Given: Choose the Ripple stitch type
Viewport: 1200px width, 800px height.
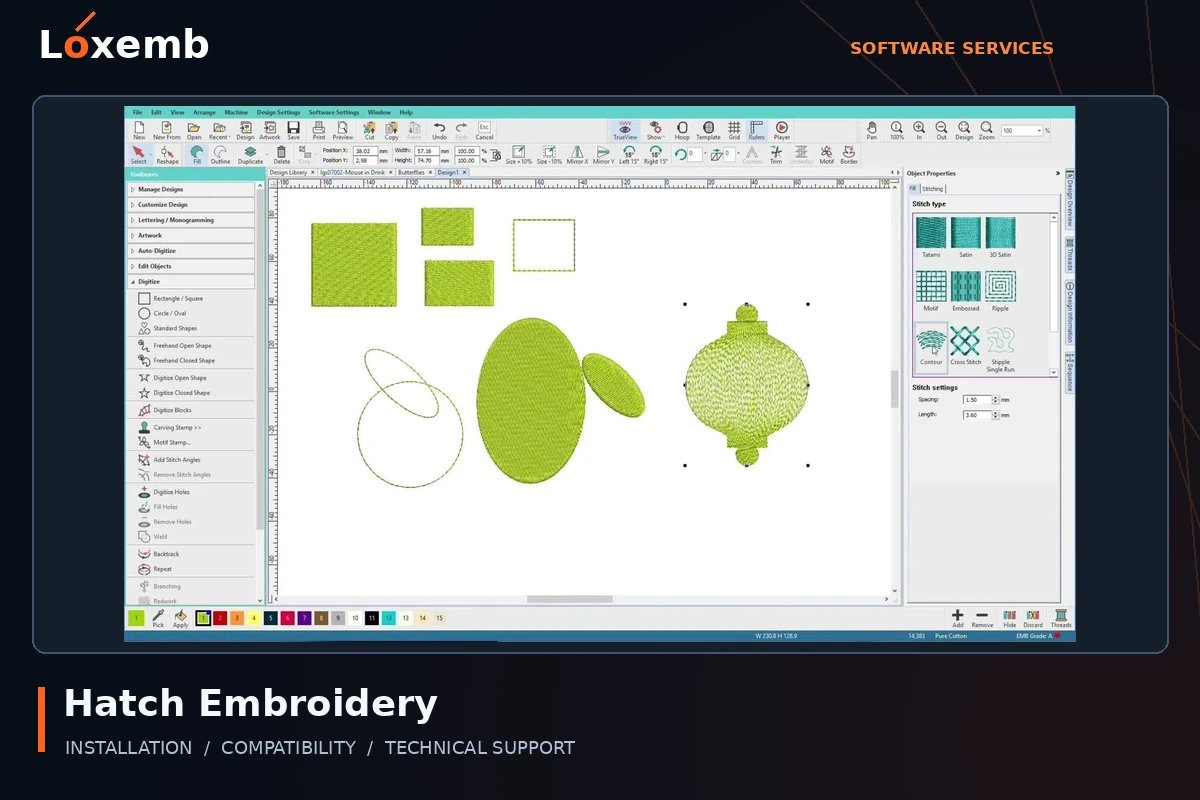Looking at the screenshot, I should tap(1000, 292).
